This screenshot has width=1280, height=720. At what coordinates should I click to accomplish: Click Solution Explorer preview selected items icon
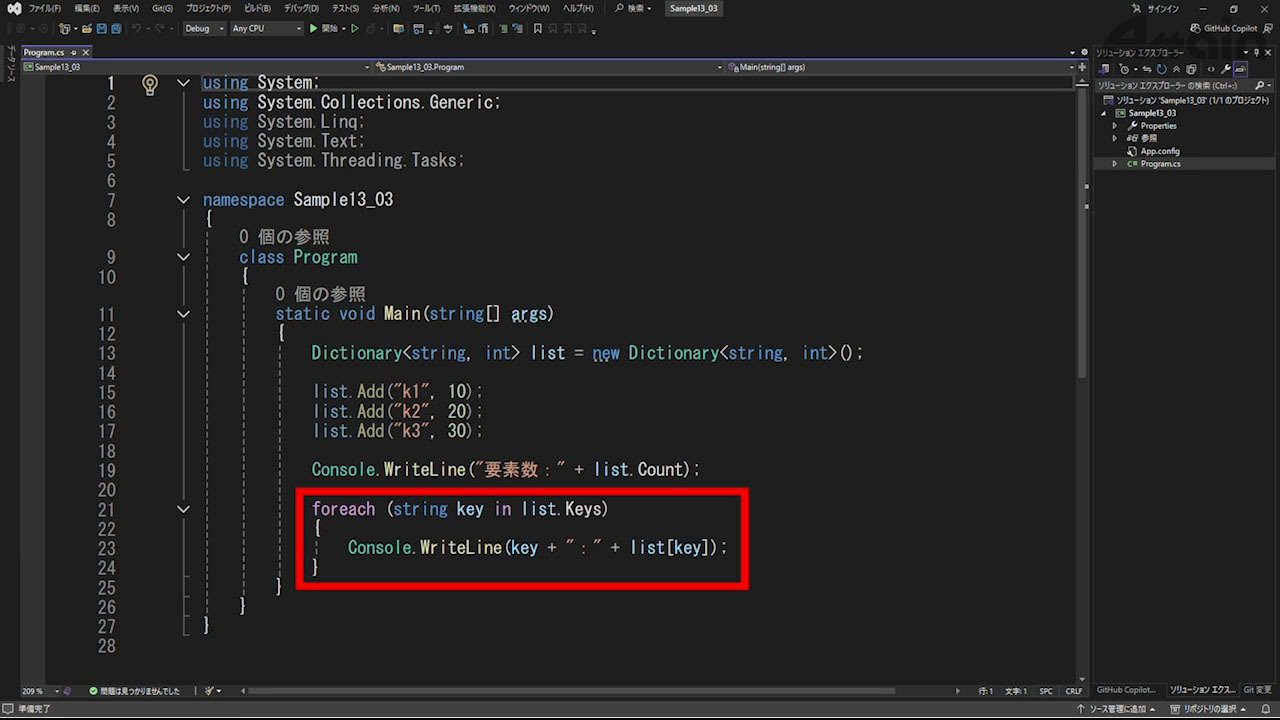pos(1240,69)
